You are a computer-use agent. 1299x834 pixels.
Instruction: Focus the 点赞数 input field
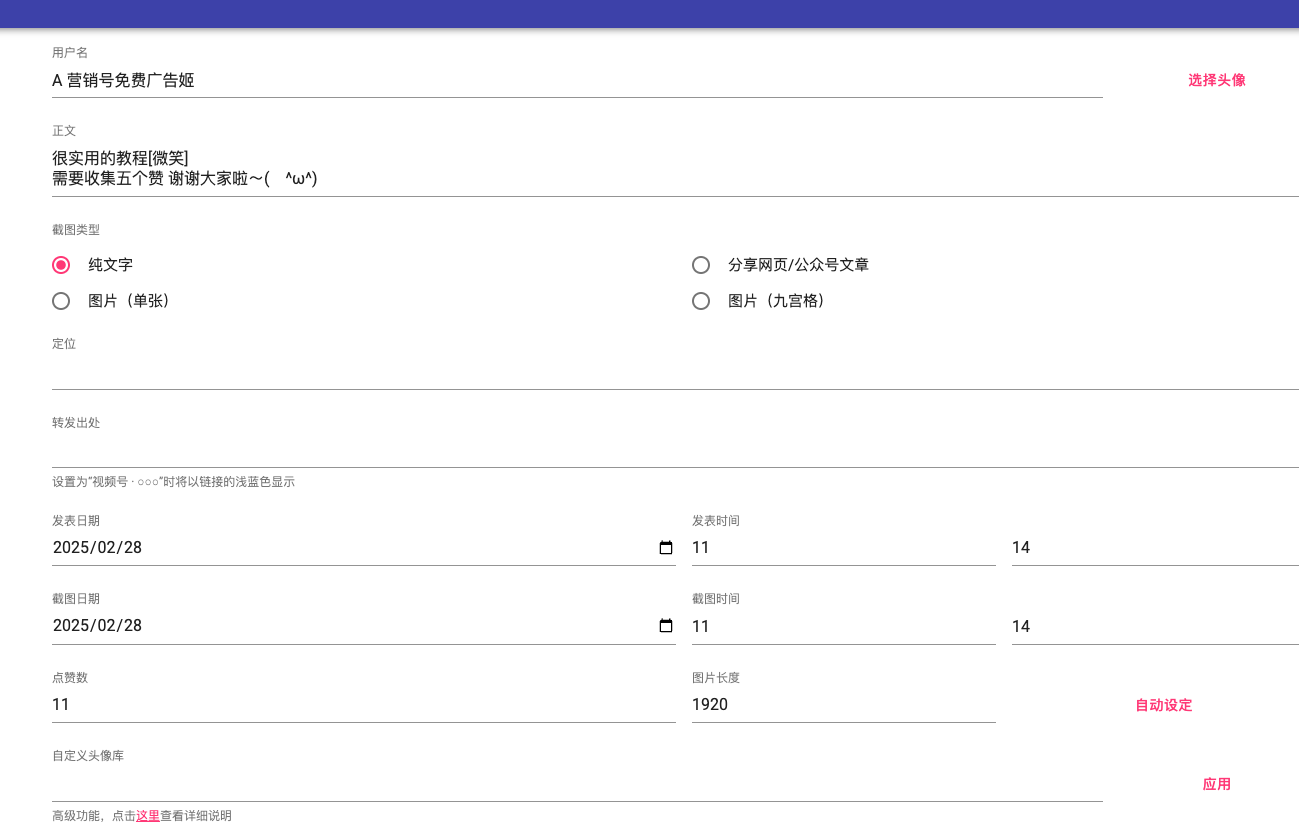[x=363, y=705]
